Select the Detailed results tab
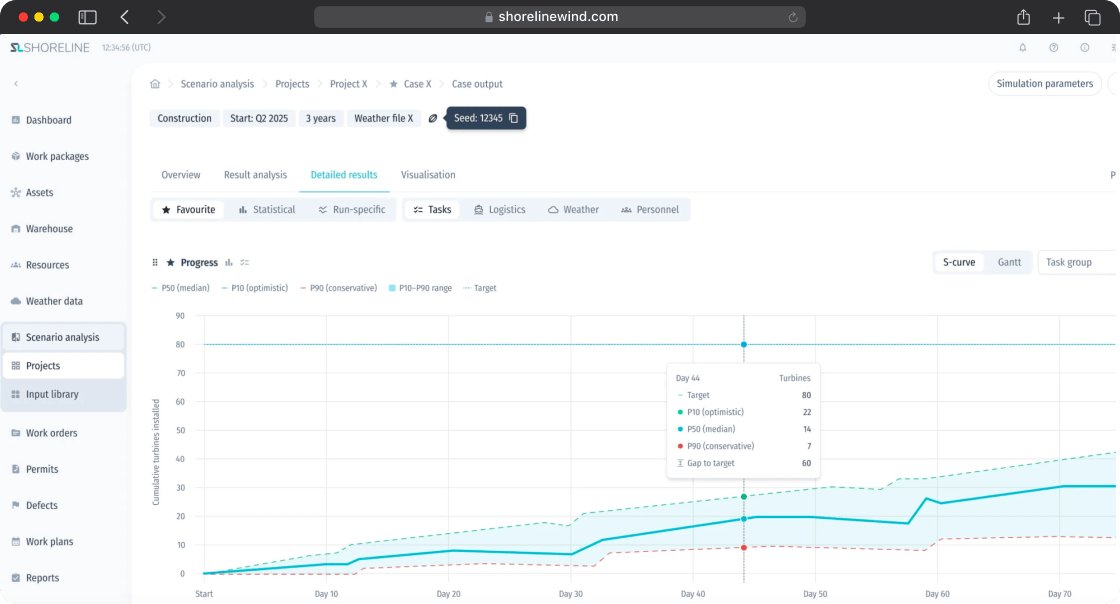The image size is (1120, 604). click(344, 175)
